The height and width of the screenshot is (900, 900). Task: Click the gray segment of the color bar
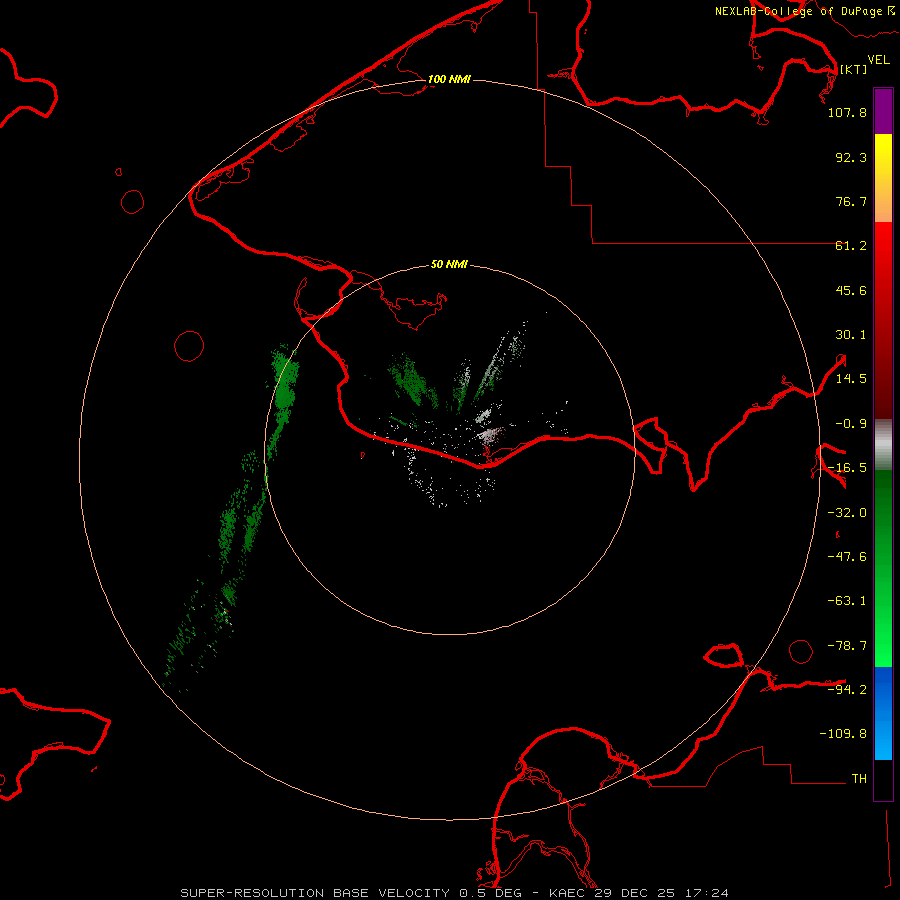coord(883,445)
